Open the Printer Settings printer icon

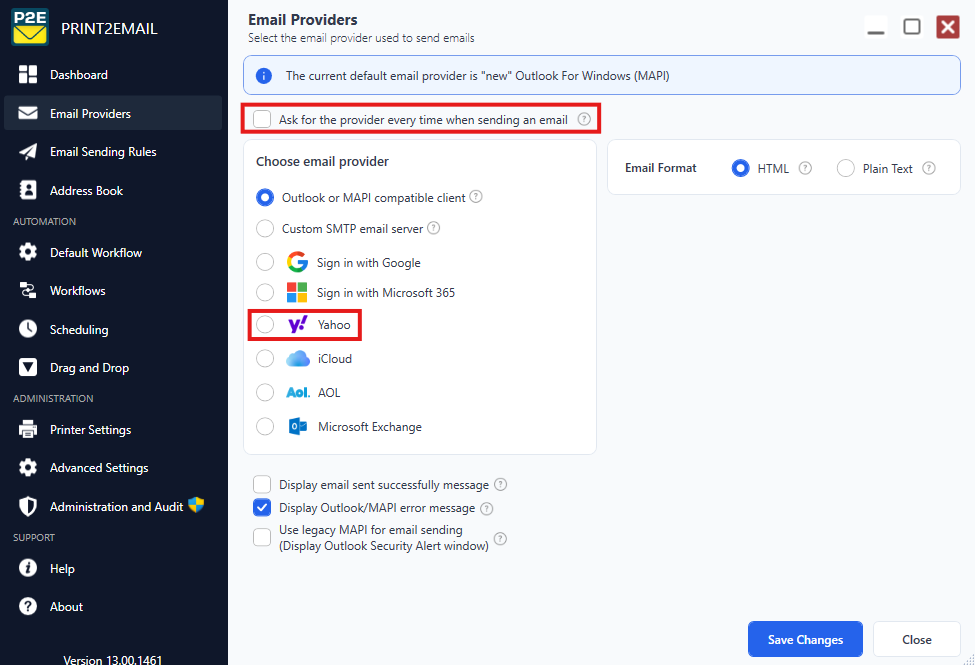click(x=27, y=429)
